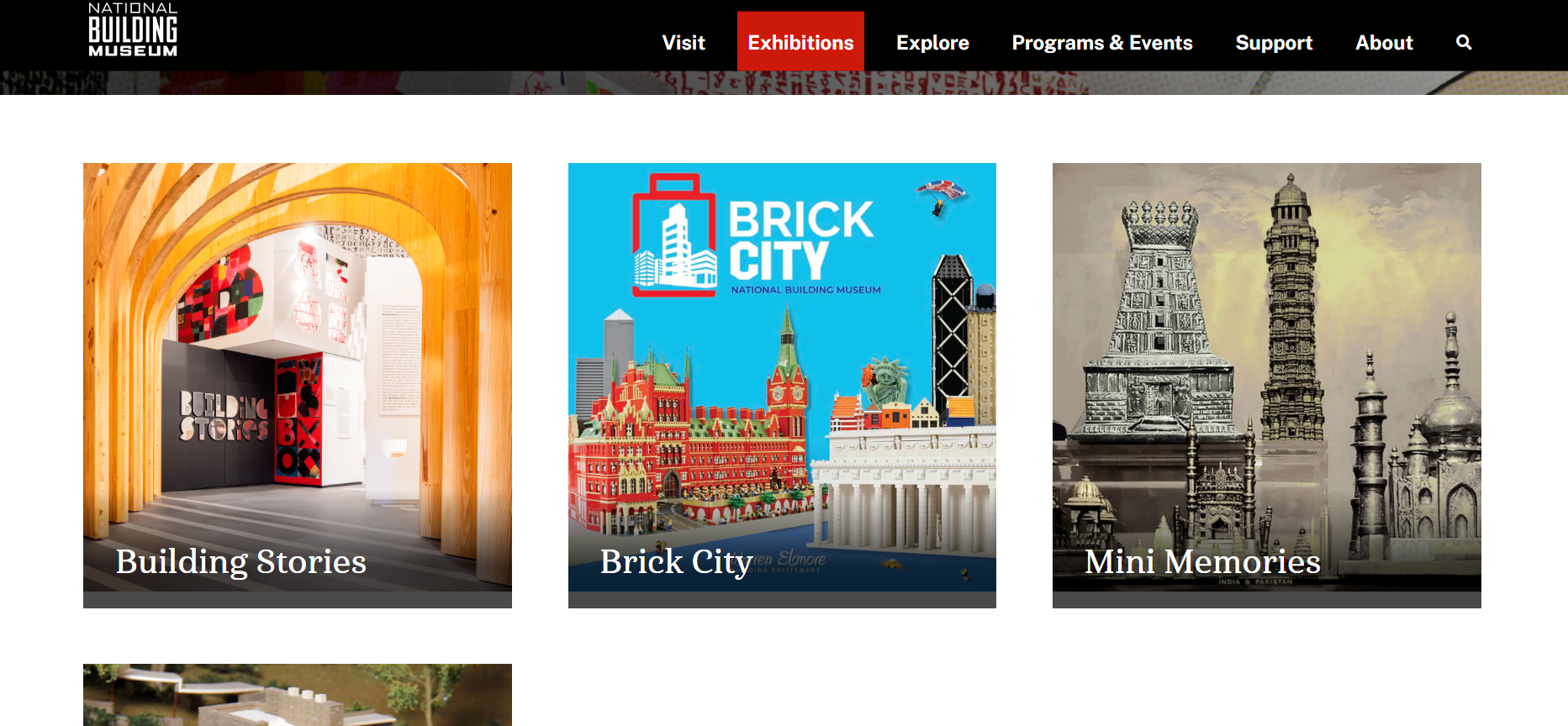The height and width of the screenshot is (726, 1568).
Task: Select the partially visible architectural model thumbnail
Action: (x=297, y=695)
